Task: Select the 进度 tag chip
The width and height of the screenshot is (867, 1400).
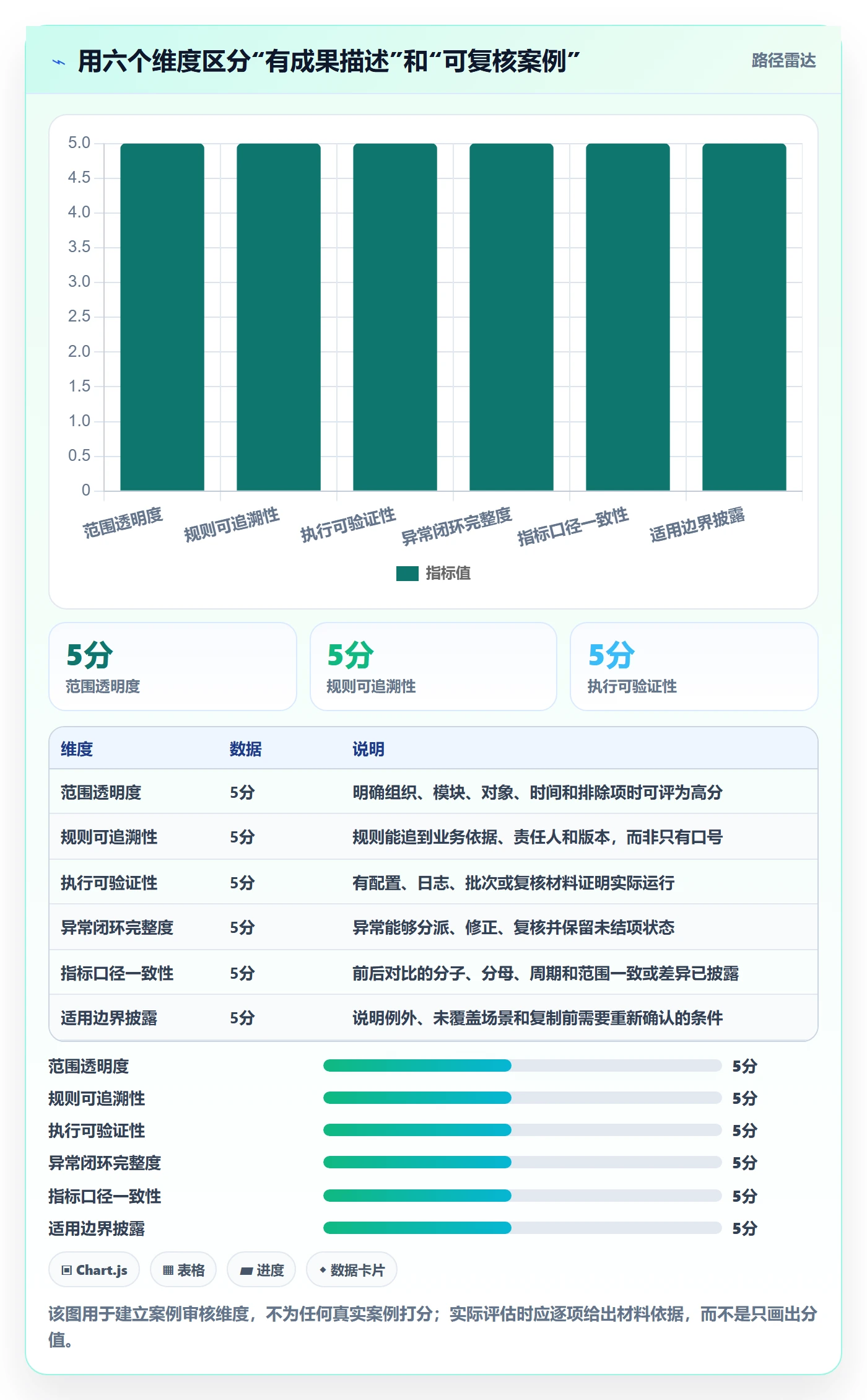Action: point(261,1270)
